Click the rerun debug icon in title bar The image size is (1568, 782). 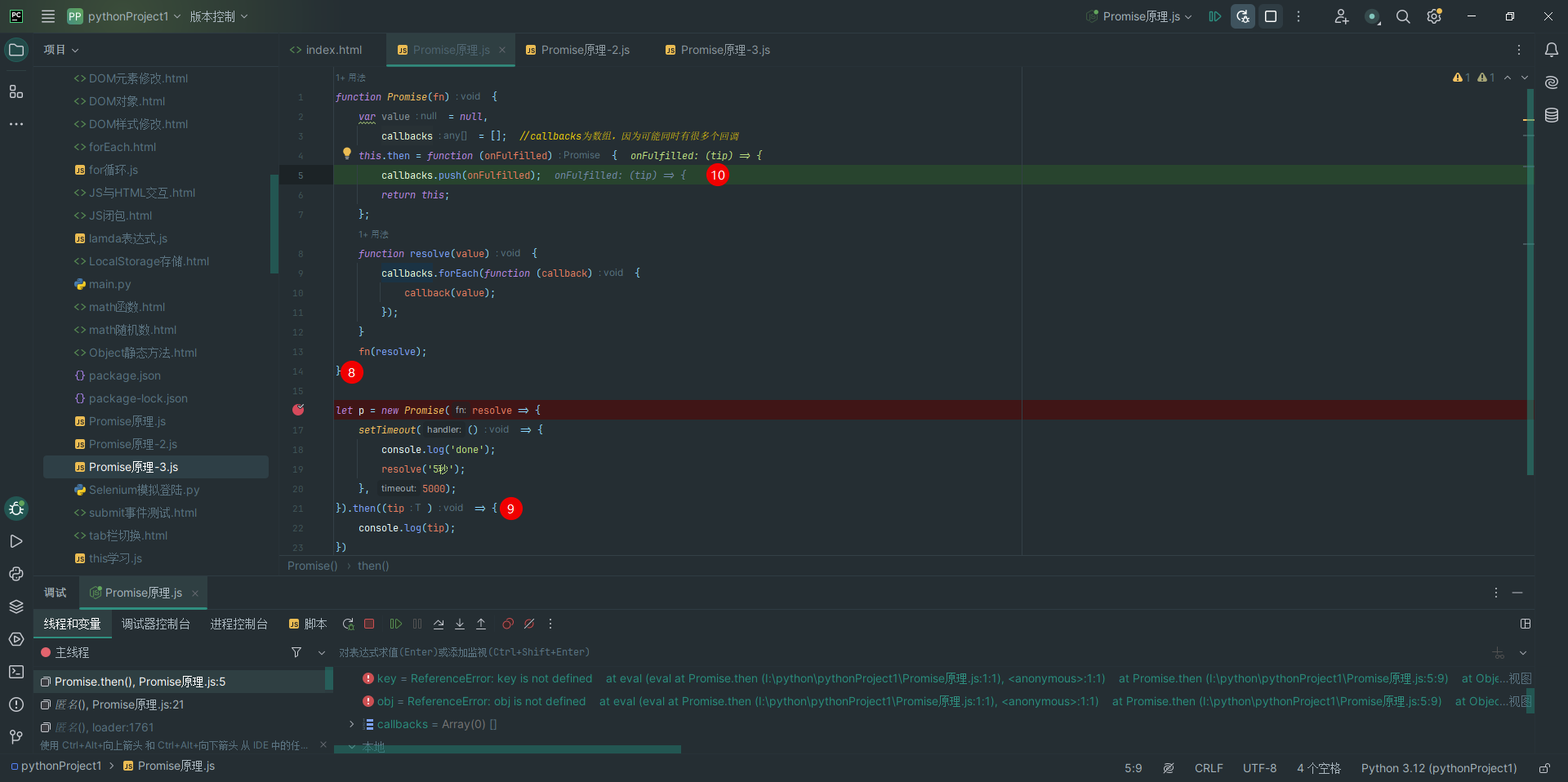coord(1243,16)
